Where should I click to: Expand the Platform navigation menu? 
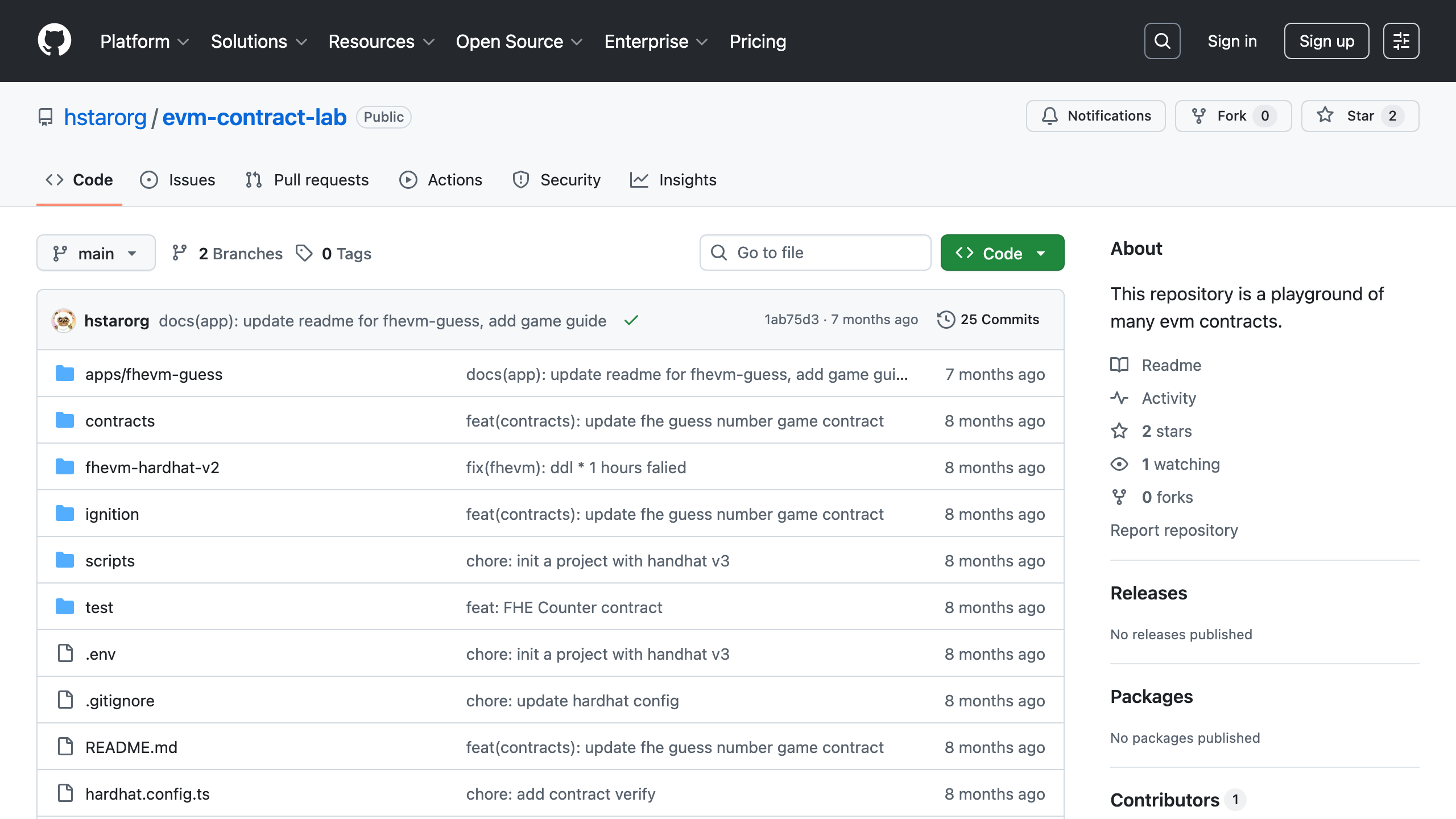coord(144,42)
